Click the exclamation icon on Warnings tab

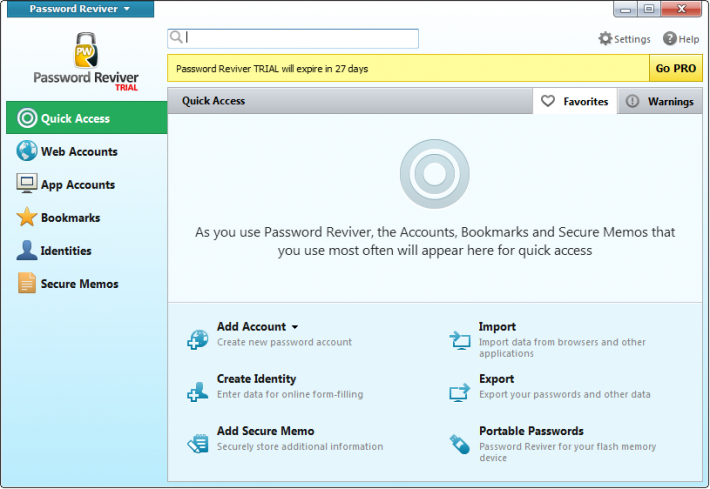[632, 101]
